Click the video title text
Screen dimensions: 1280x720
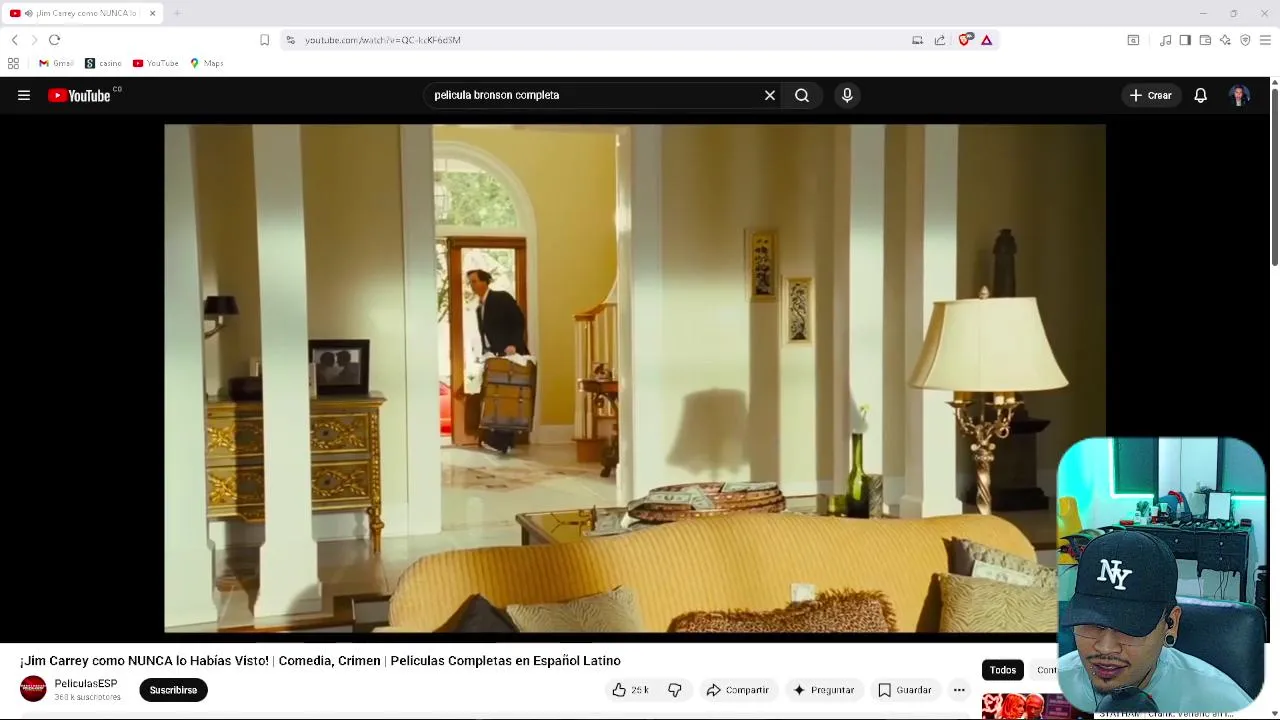(x=320, y=661)
